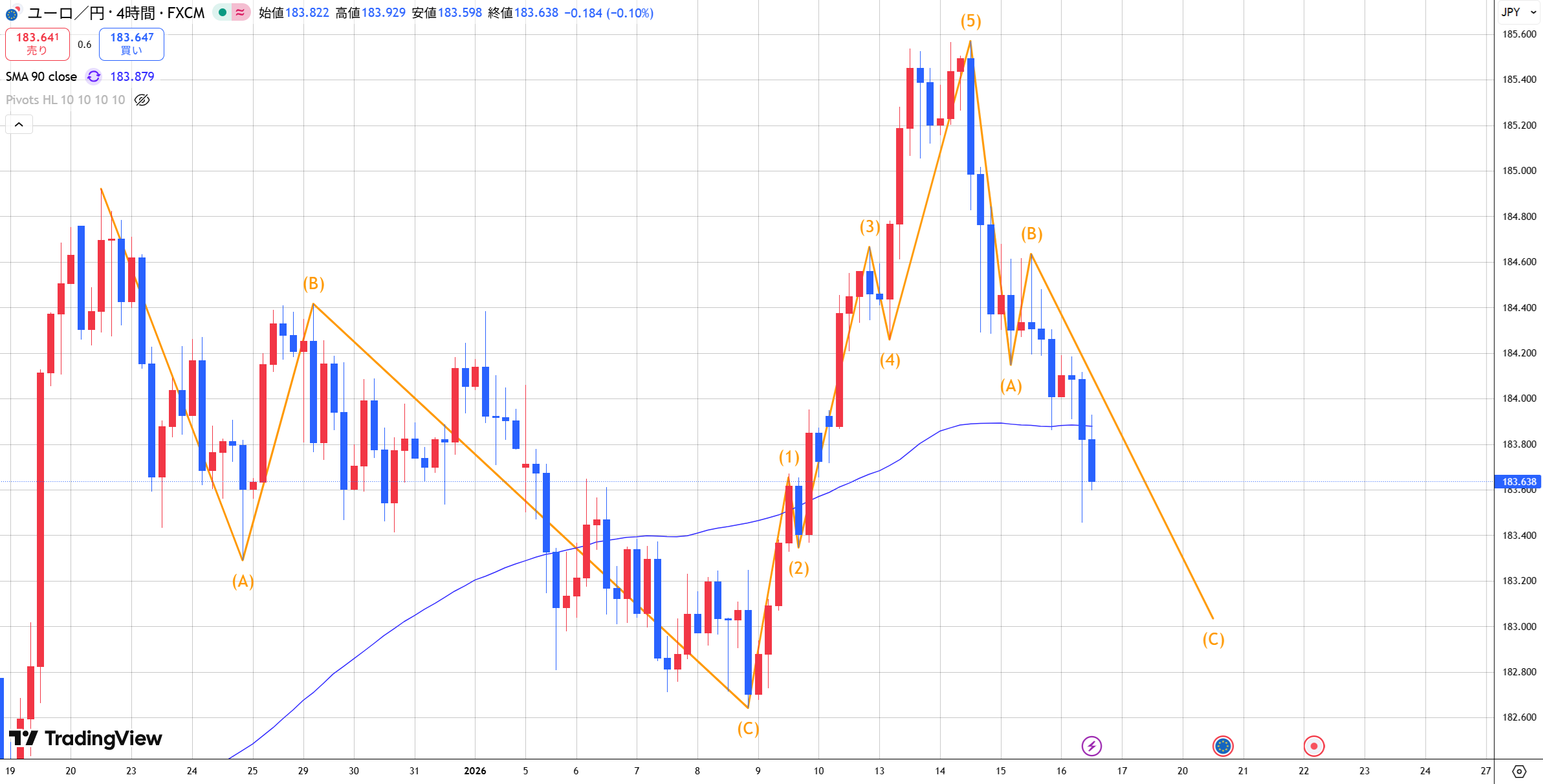The image size is (1543, 784).
Task: Collapse the indicator legend with chevron
Action: (x=19, y=124)
